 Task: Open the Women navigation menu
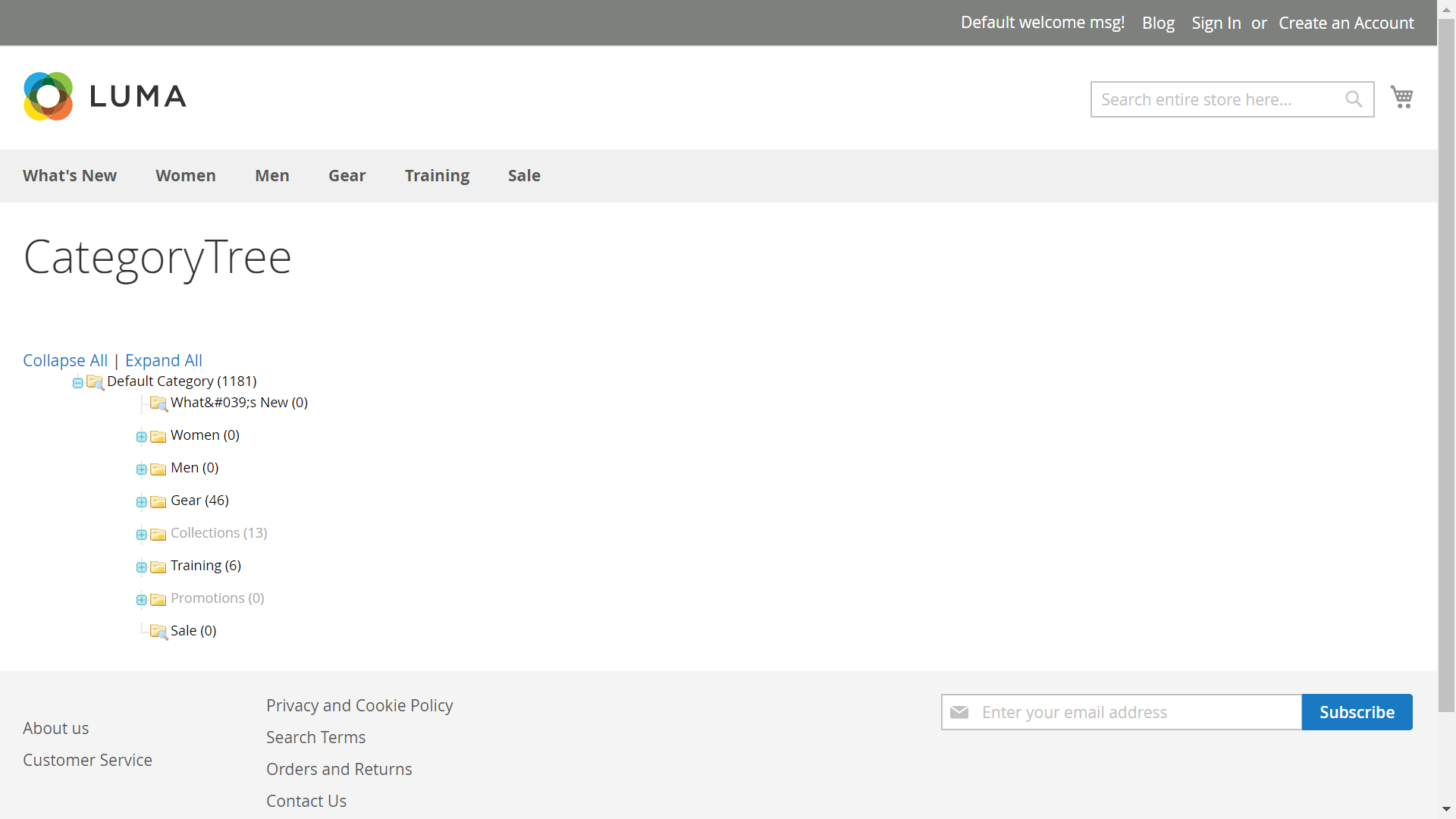click(185, 175)
